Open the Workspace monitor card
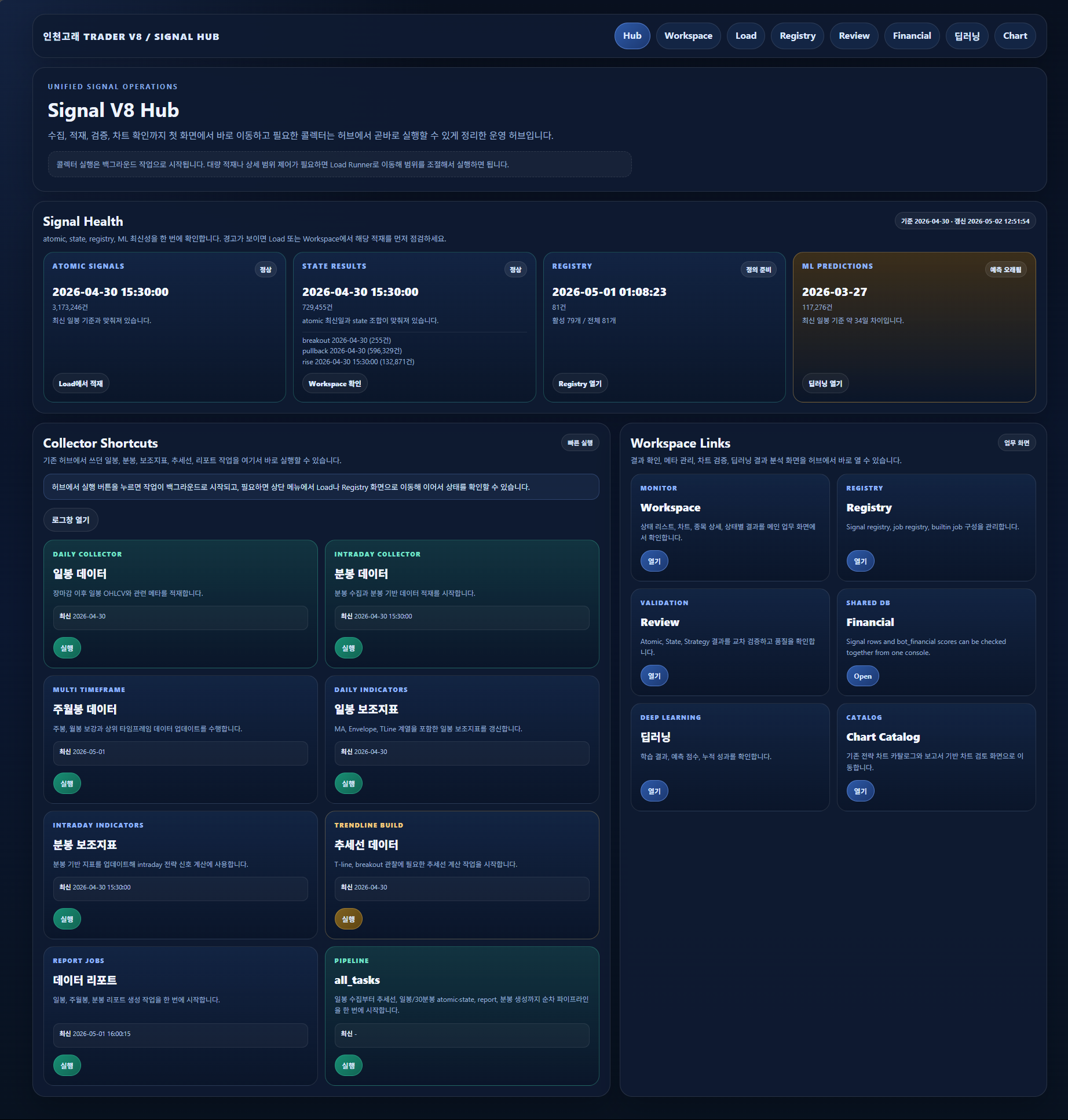The height and width of the screenshot is (1120, 1068). click(x=654, y=561)
